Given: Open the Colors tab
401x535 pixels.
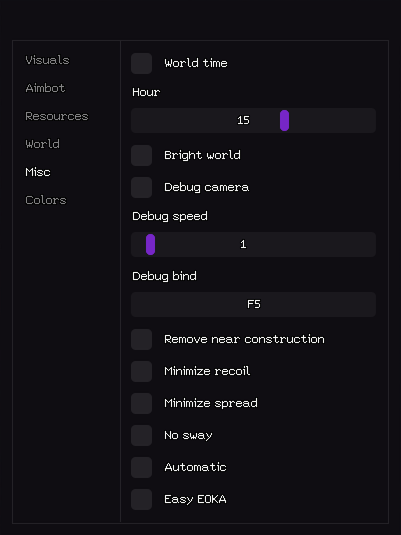Looking at the screenshot, I should coord(46,200).
